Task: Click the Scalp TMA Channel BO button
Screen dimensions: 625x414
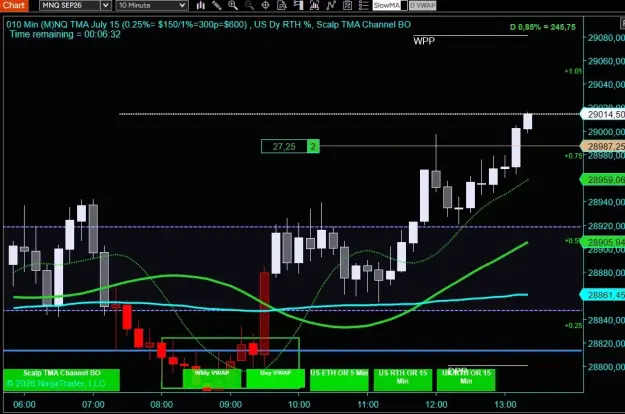Action: coord(62,379)
